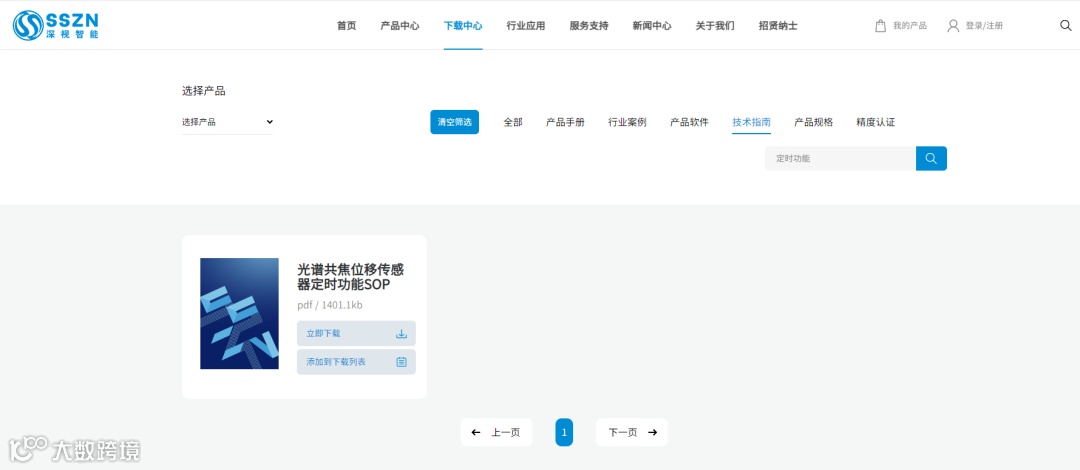Viewport: 1080px width, 470px height.
Task: Open 行业应用 menu
Action: pyautogui.click(x=526, y=25)
